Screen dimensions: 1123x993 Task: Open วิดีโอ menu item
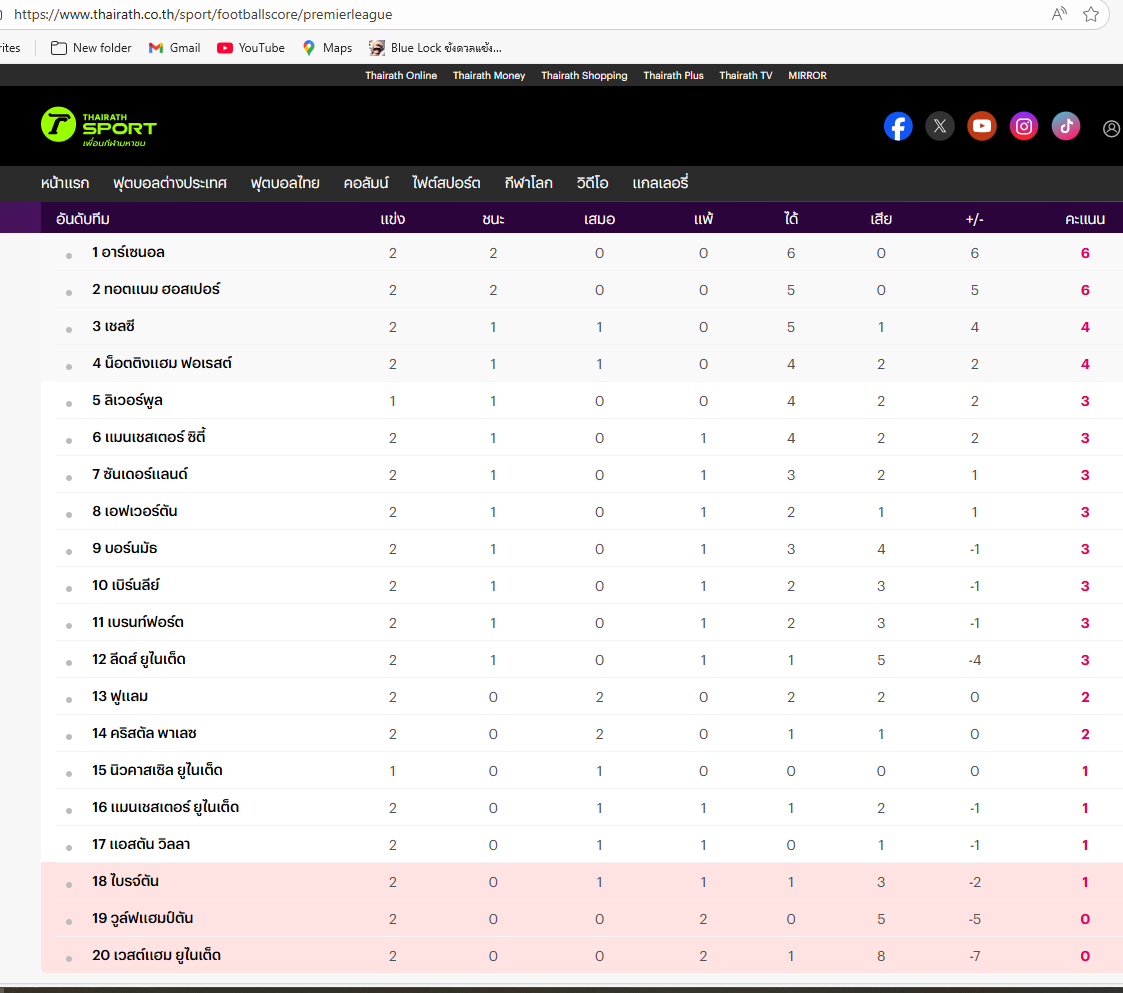click(x=592, y=183)
